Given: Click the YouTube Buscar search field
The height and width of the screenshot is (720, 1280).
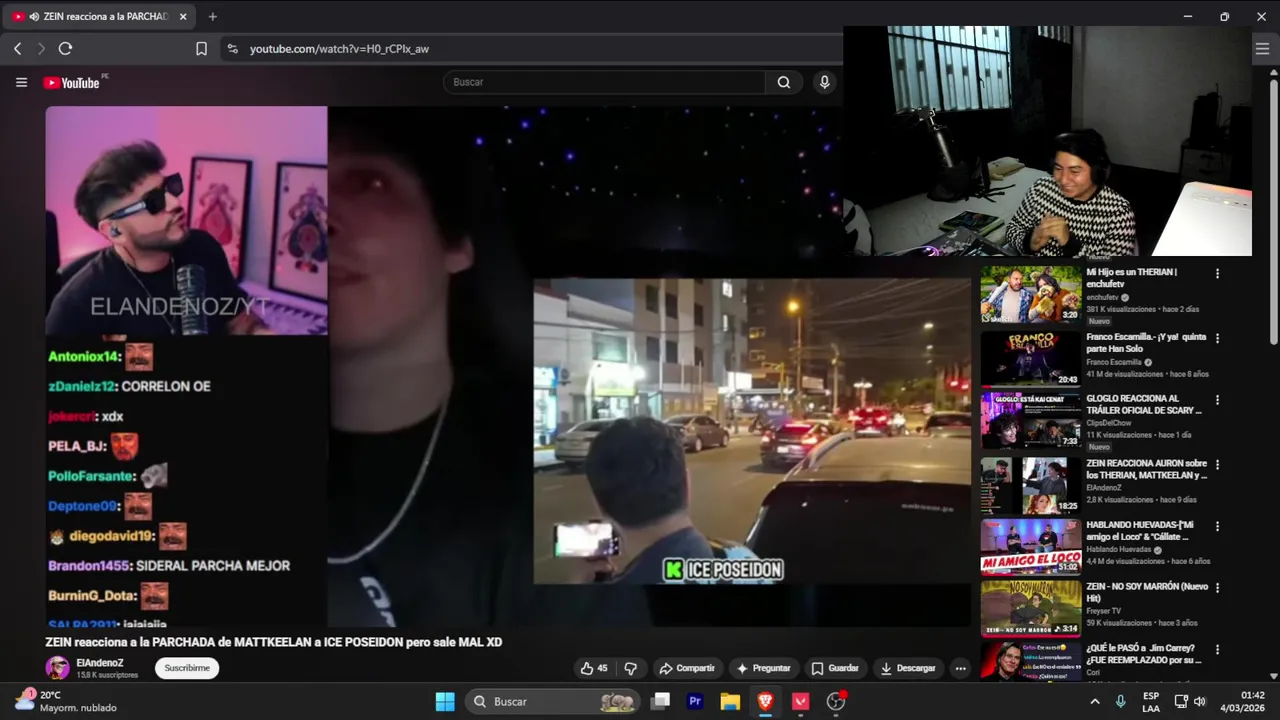Looking at the screenshot, I should [x=604, y=82].
